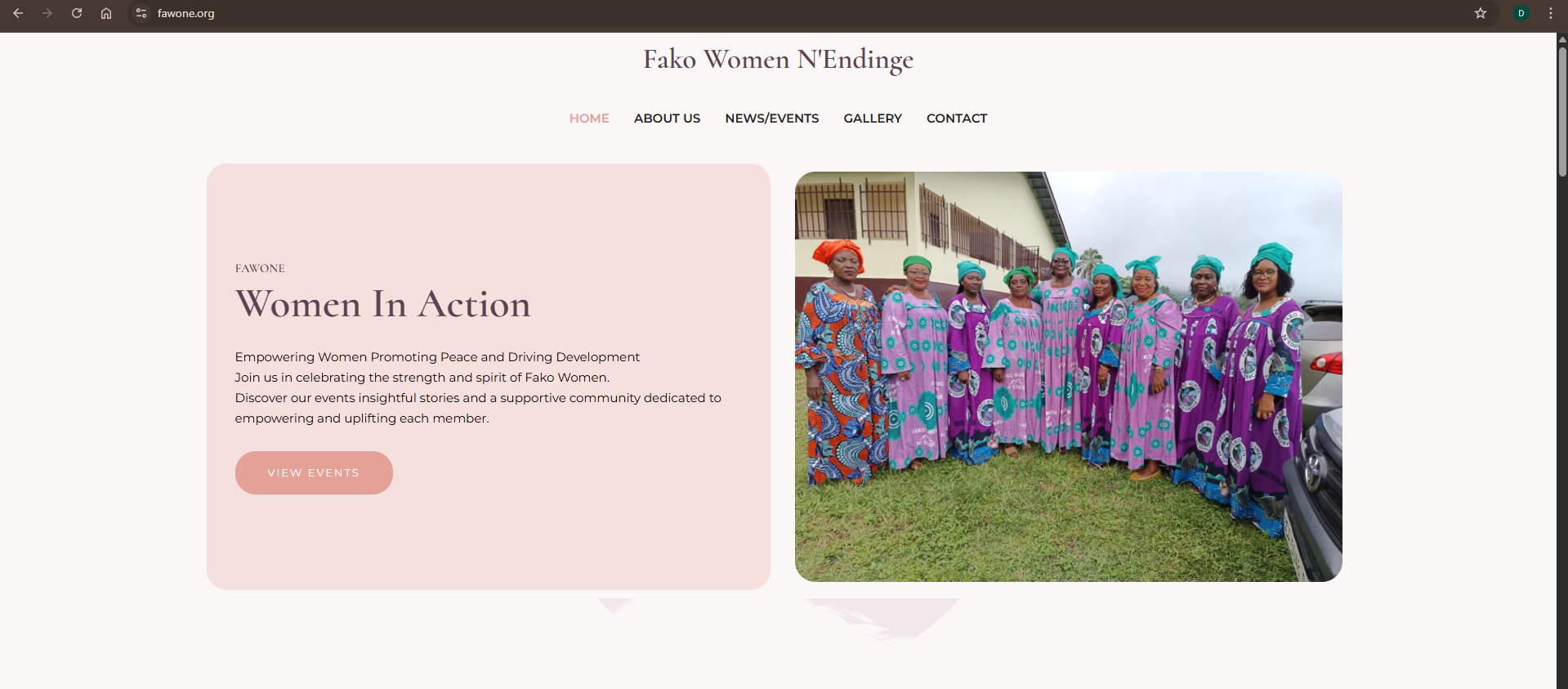Open site information icon in address bar
Image resolution: width=1568 pixels, height=689 pixels.
pyautogui.click(x=141, y=13)
